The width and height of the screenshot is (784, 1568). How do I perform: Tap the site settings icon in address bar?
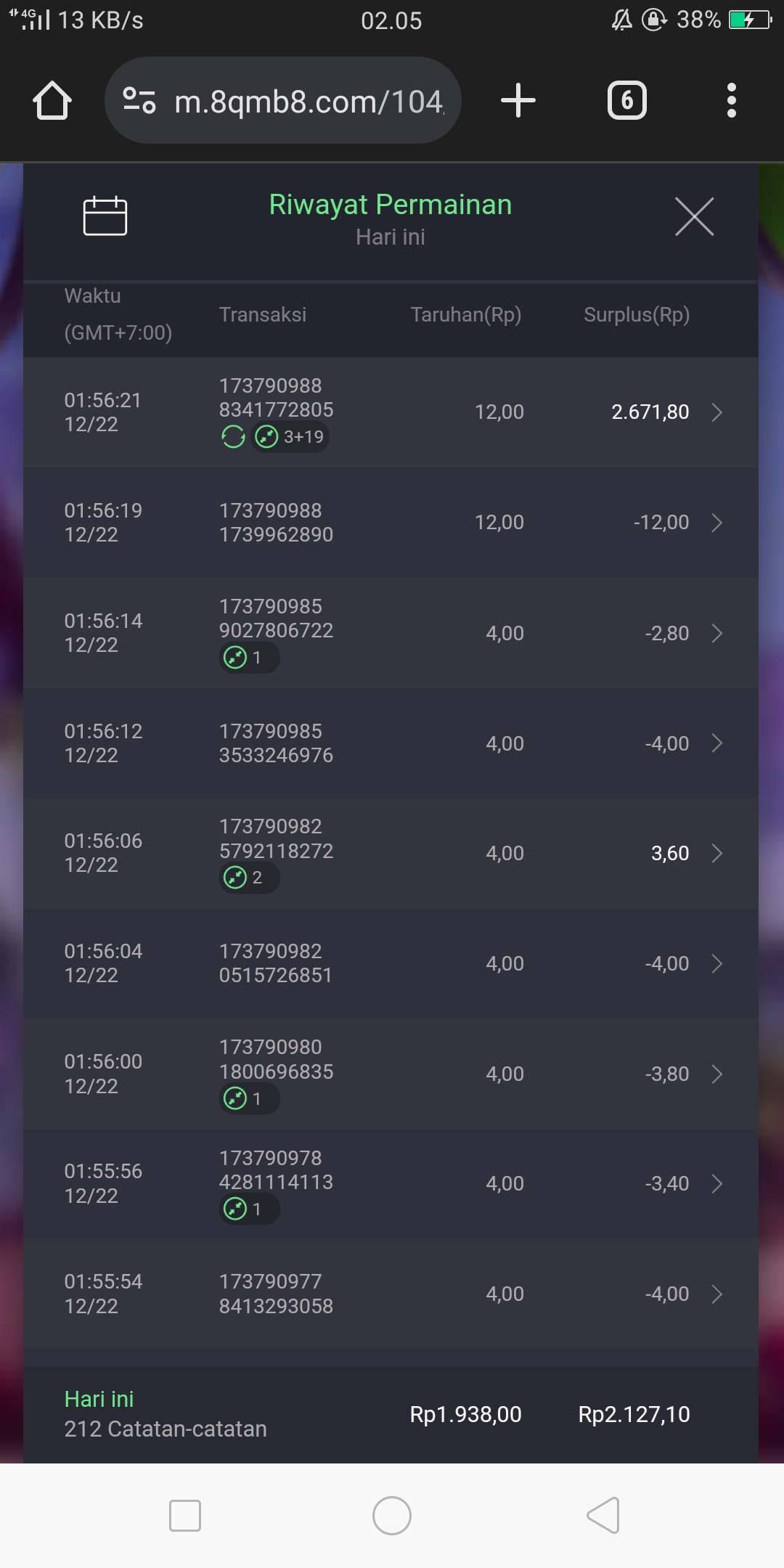click(x=139, y=100)
